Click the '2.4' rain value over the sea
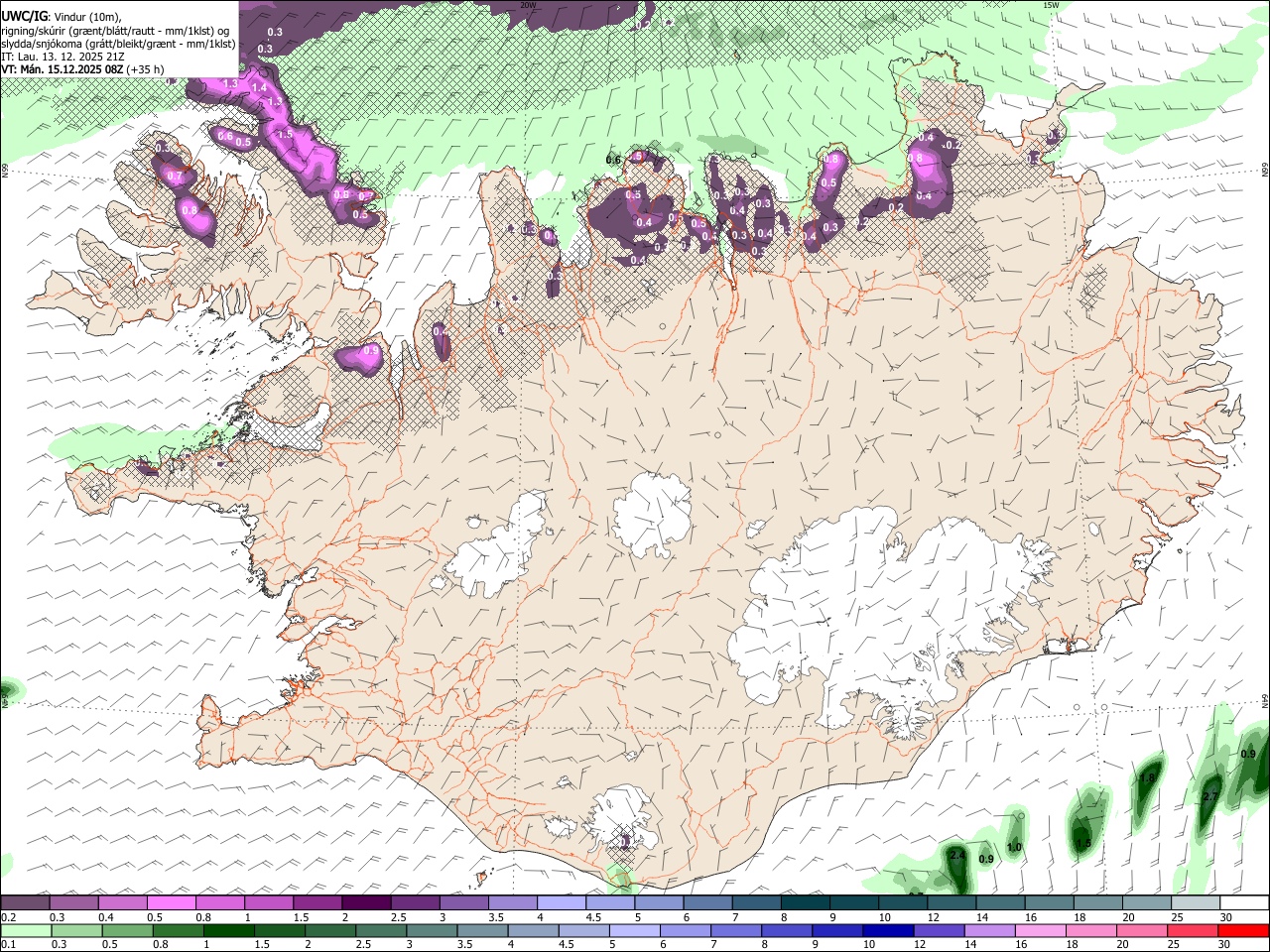Viewport: 1270px width, 952px height. [x=957, y=854]
